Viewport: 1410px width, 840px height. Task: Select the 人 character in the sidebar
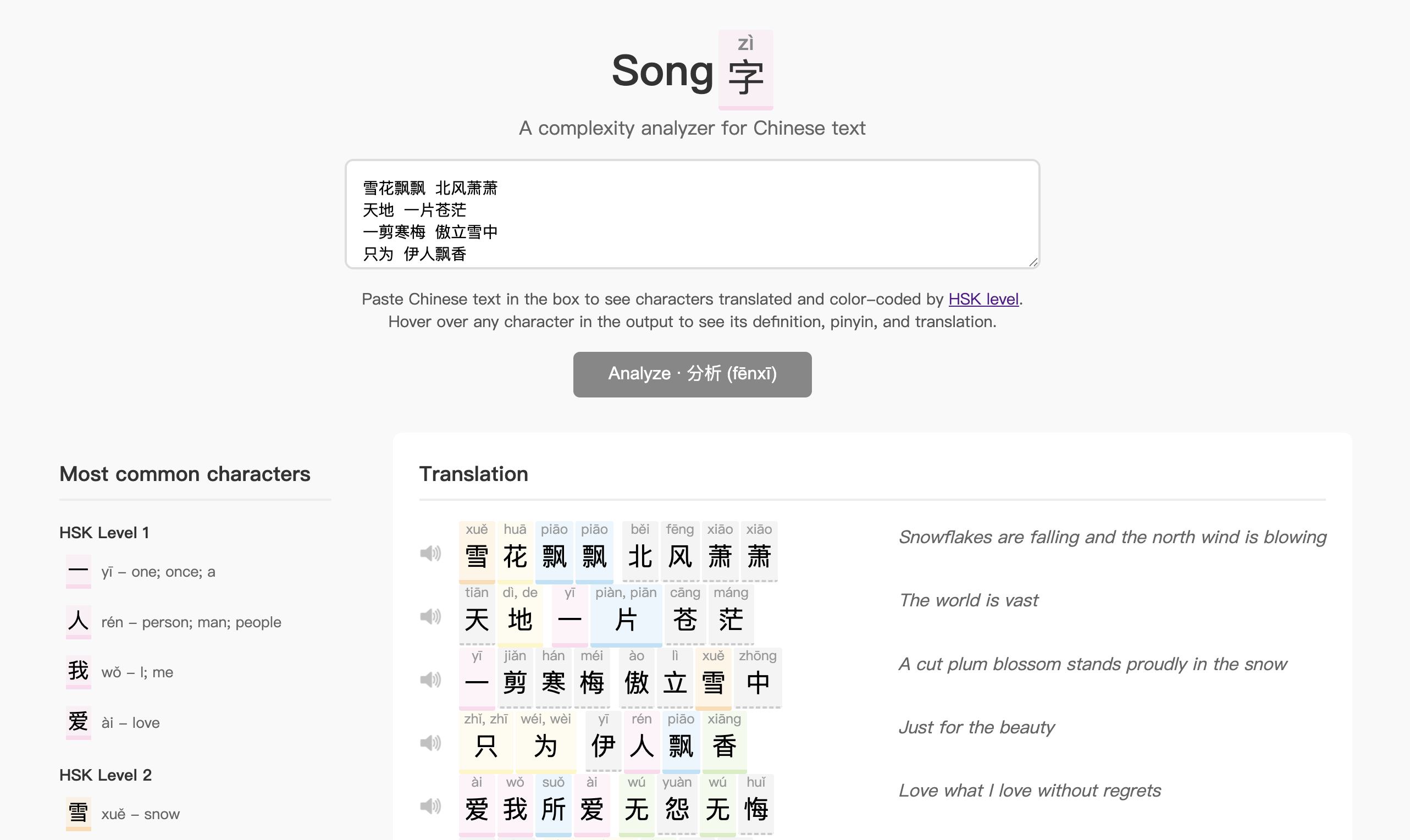[78, 621]
